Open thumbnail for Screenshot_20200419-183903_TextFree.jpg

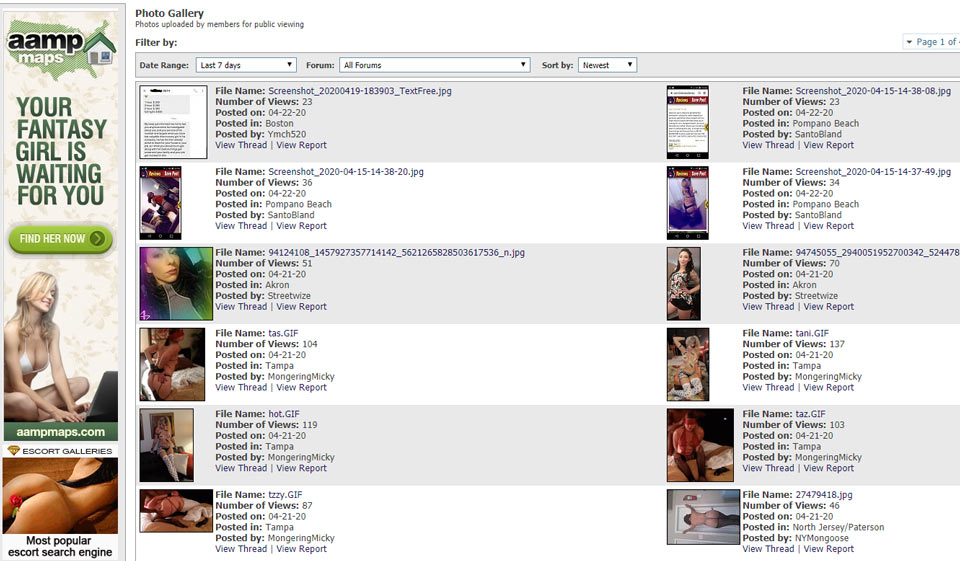(173, 121)
